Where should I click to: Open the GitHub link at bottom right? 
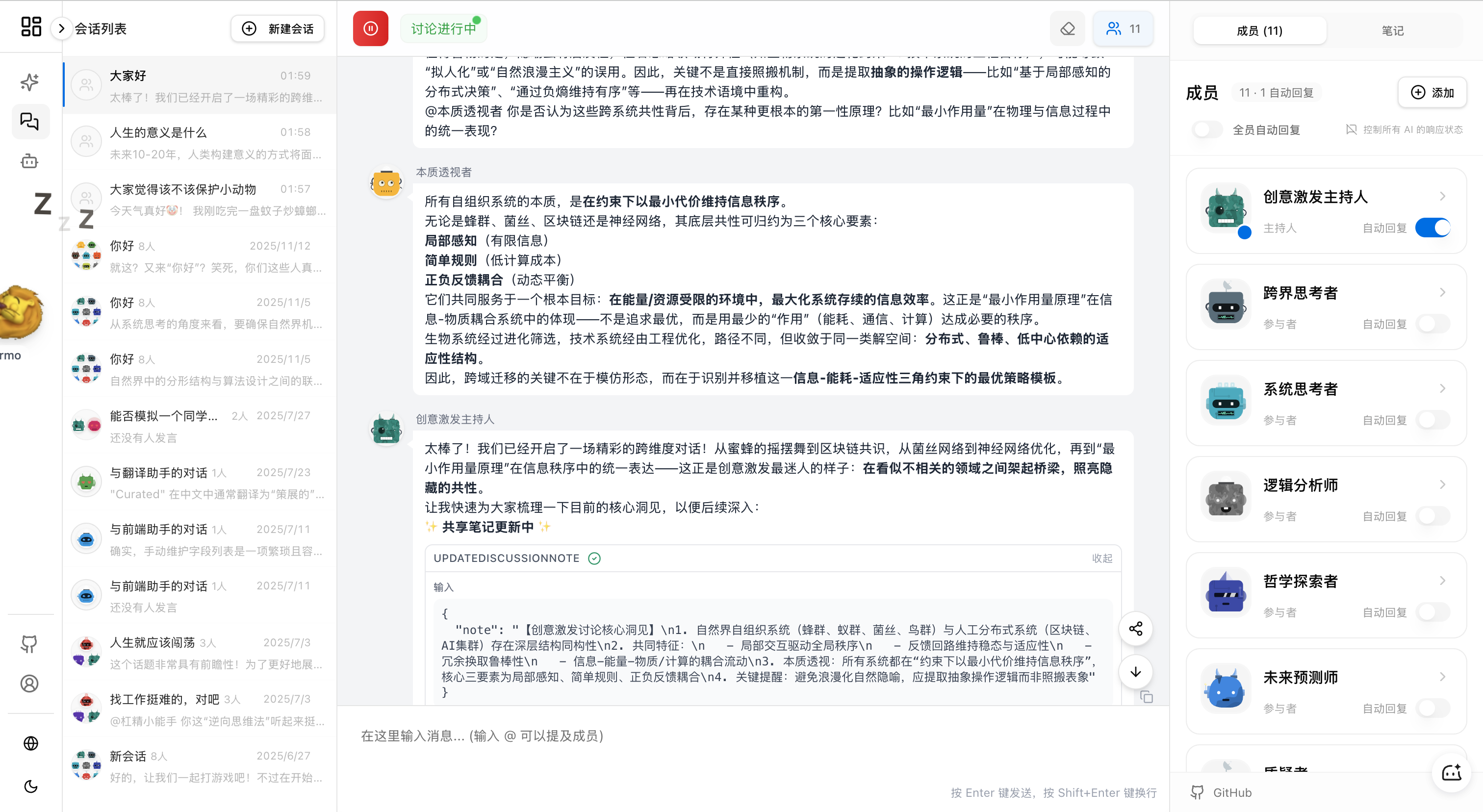(x=1221, y=792)
